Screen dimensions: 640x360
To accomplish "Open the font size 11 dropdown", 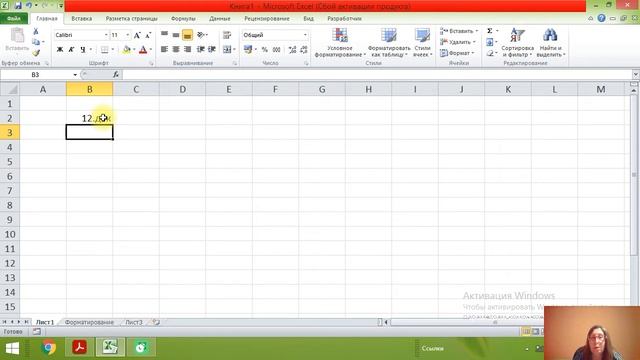I will 127,35.
